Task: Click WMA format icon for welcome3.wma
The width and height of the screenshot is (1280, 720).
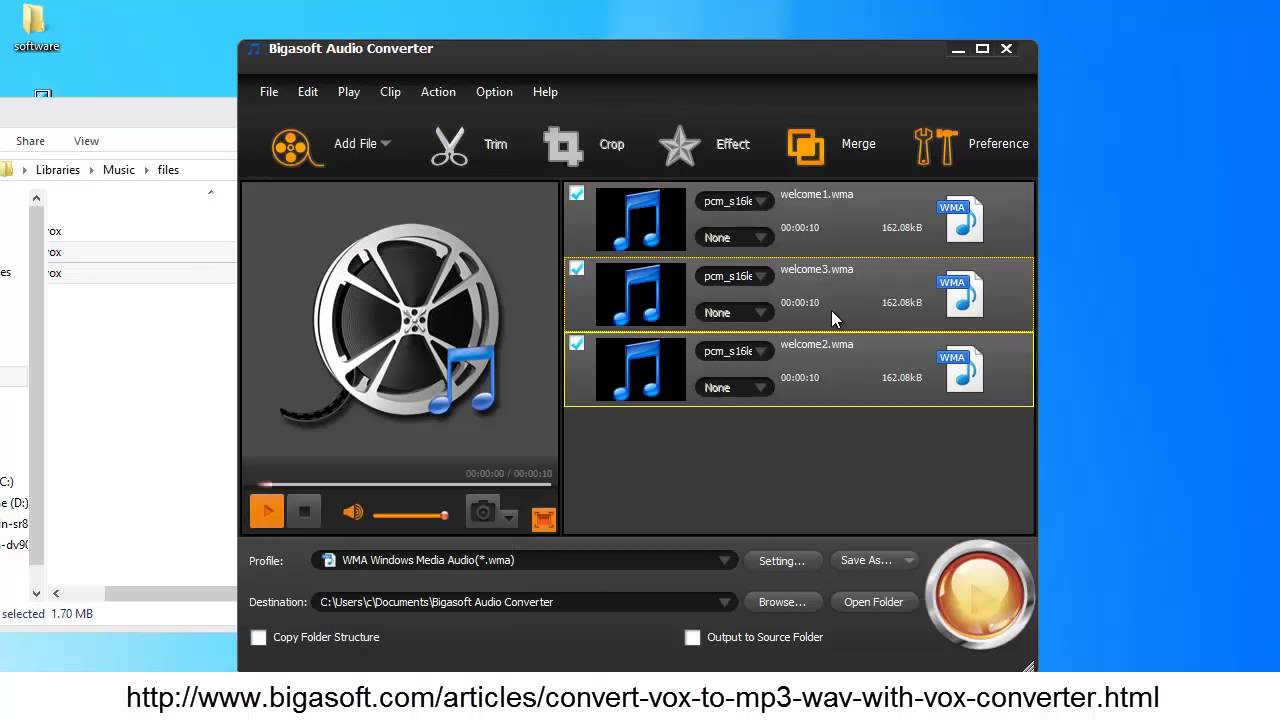Action: [x=961, y=294]
